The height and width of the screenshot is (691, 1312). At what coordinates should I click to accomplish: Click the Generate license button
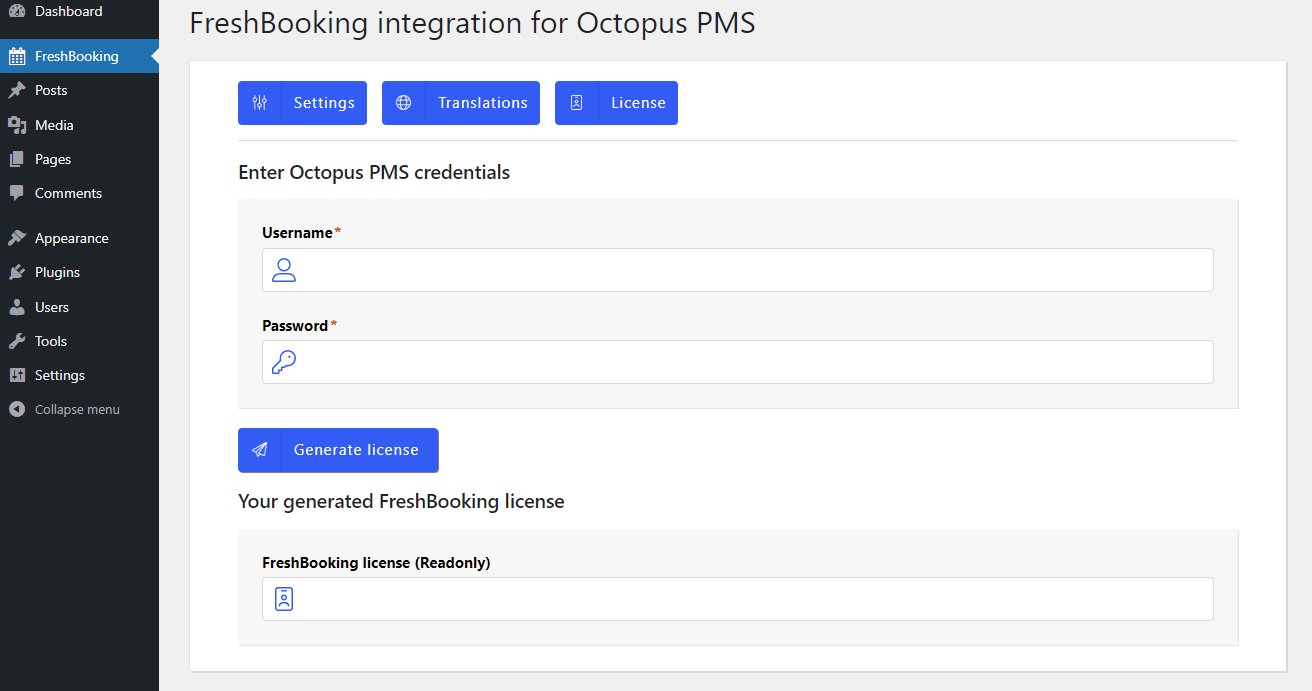[x=338, y=450]
